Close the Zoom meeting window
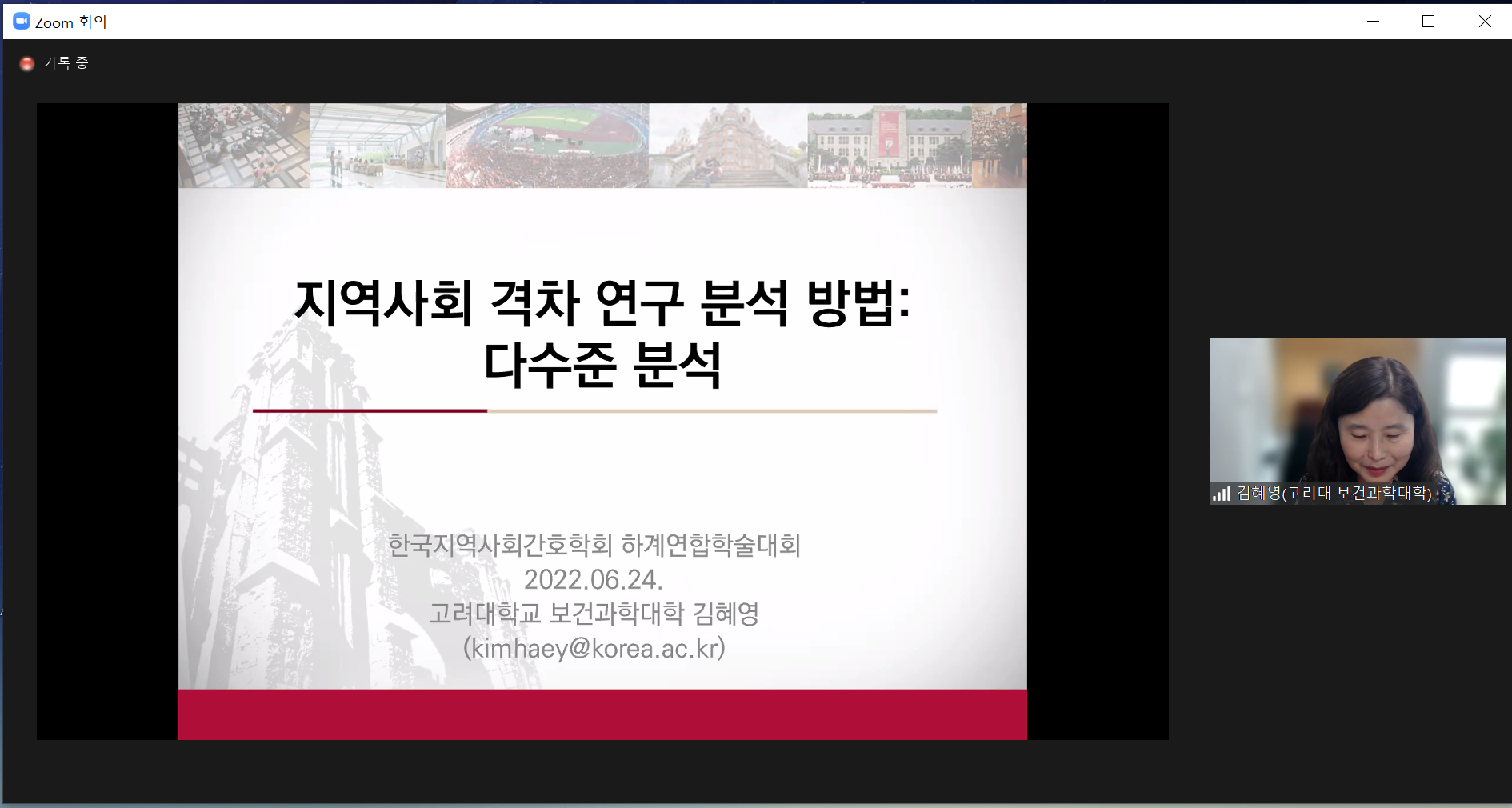 coord(1485,22)
